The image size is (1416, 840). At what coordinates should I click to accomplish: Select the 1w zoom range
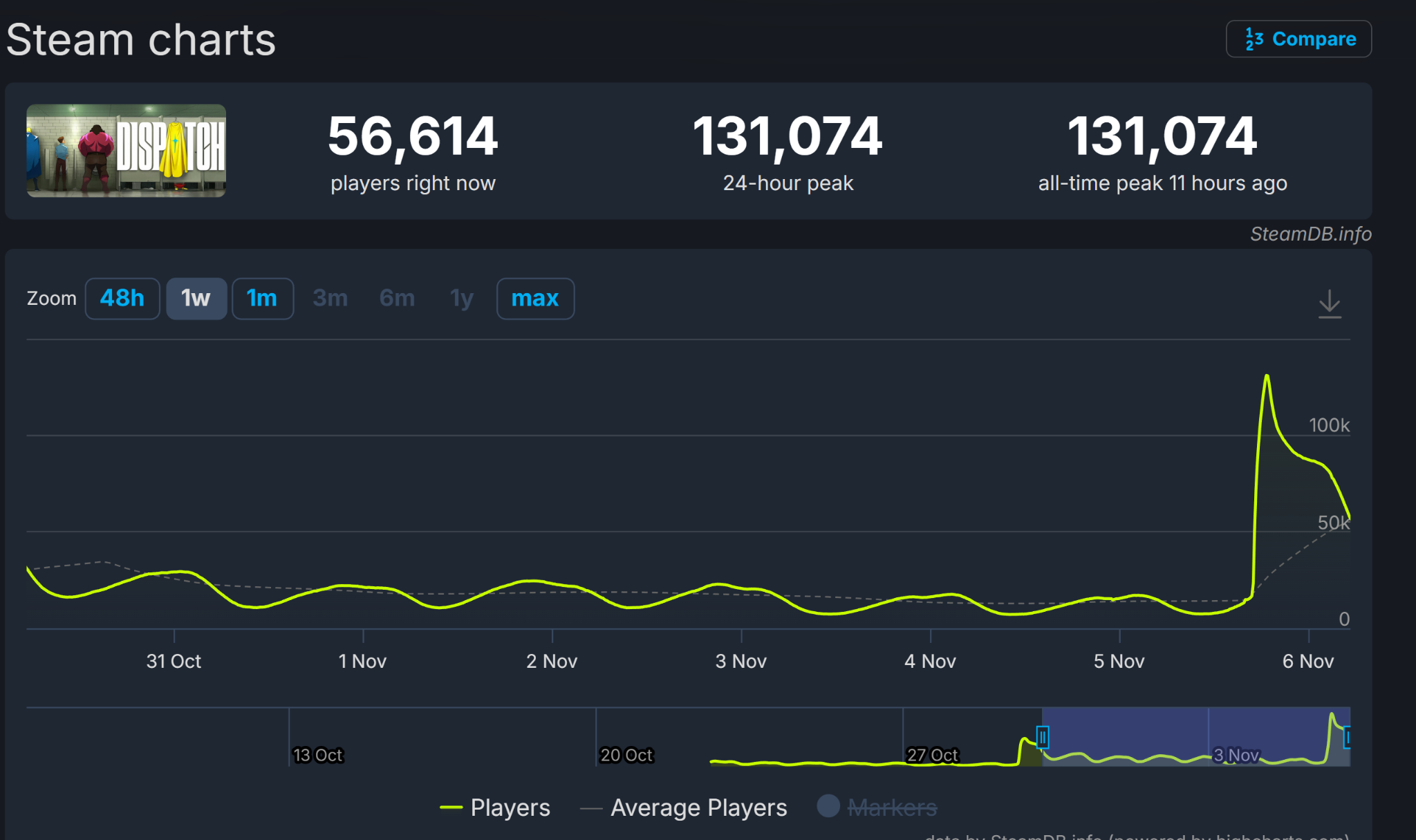196,299
